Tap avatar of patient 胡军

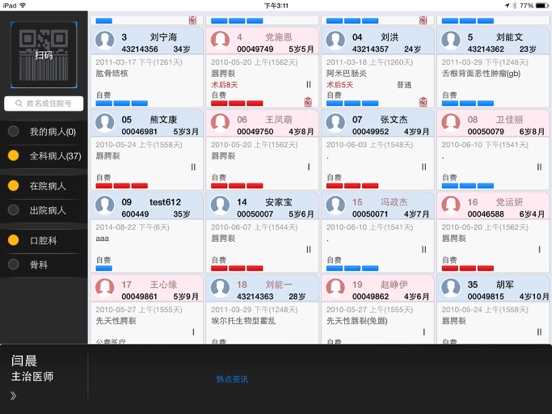click(451, 288)
